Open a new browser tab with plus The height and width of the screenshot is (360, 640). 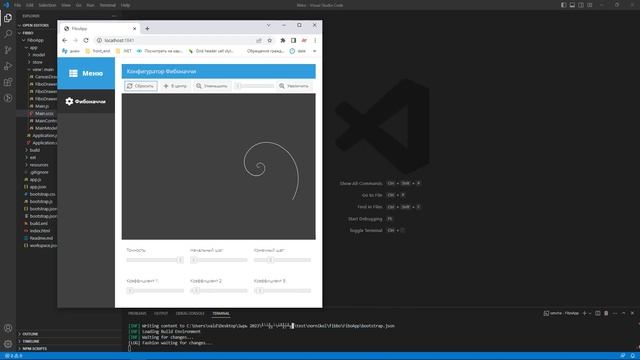click(x=147, y=29)
